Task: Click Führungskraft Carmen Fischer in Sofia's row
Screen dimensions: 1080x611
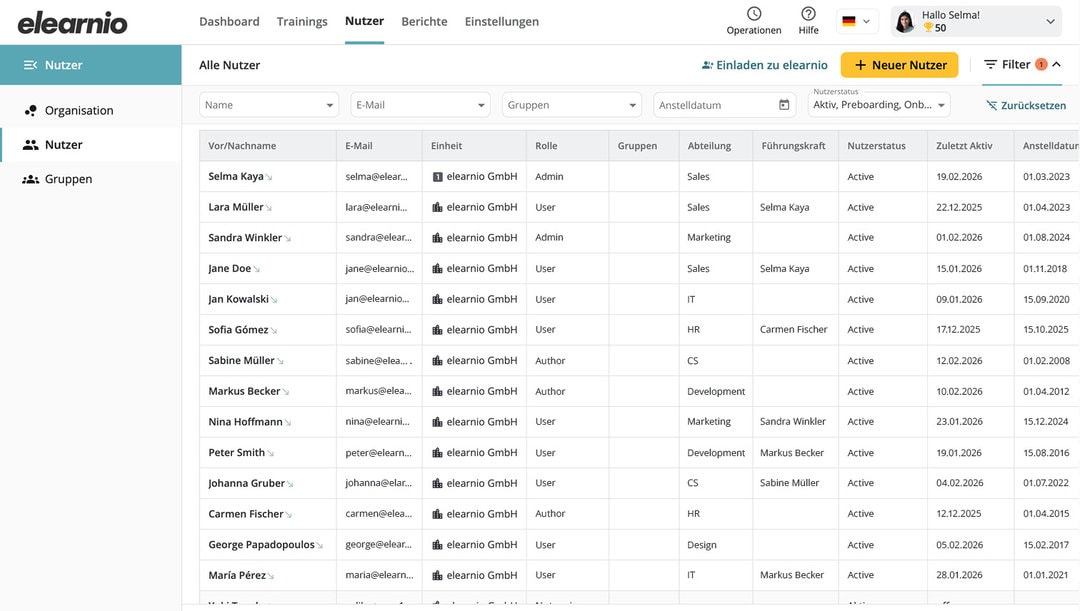Action: (793, 329)
